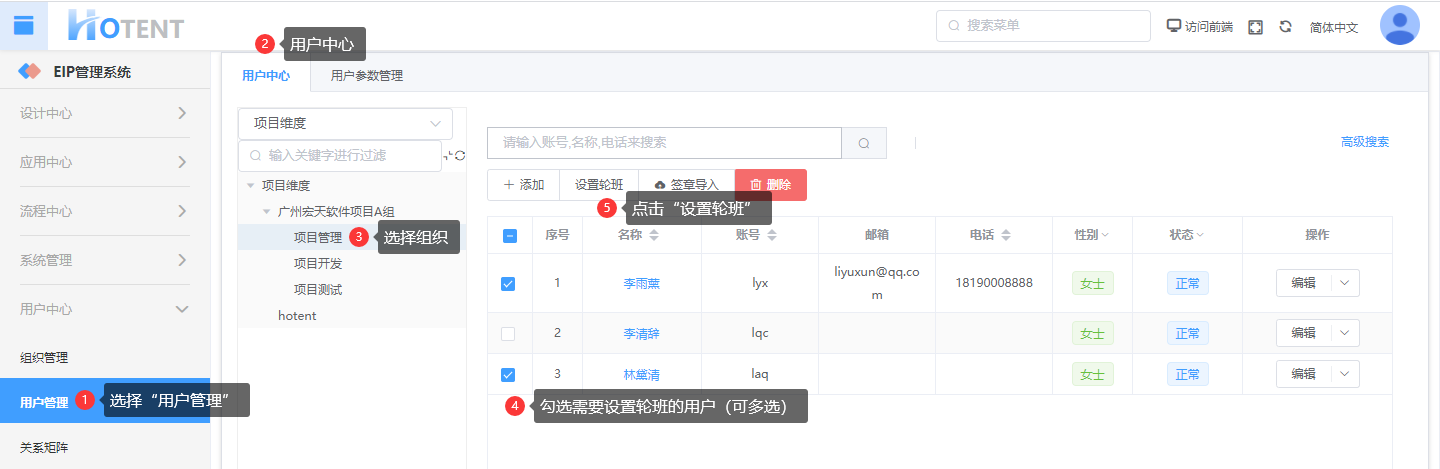
Task: Click the refresh icon in top header
Action: click(x=1285, y=27)
